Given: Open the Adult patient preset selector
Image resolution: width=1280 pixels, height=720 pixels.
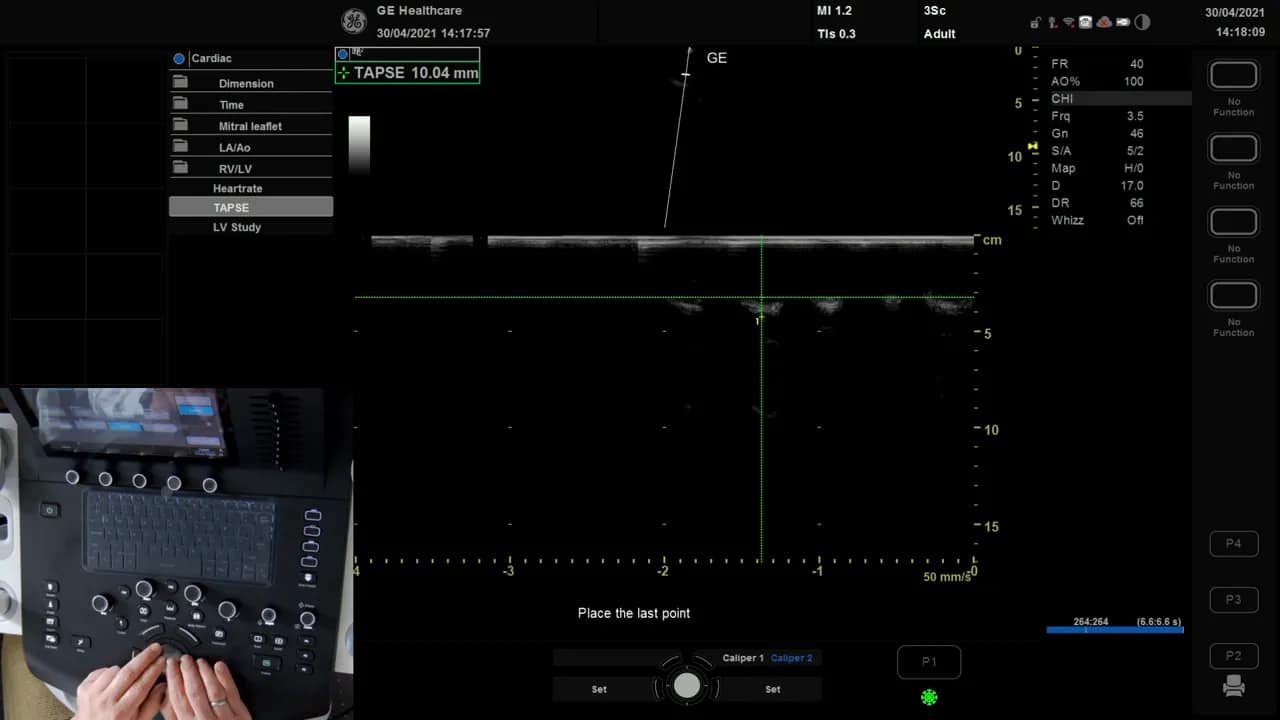Looking at the screenshot, I should [939, 33].
